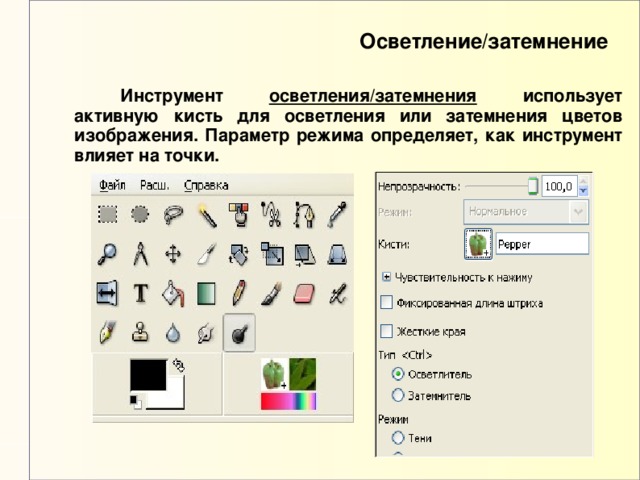Select the Ellipse Select tool
Screen dimensions: 640x480
140,214
